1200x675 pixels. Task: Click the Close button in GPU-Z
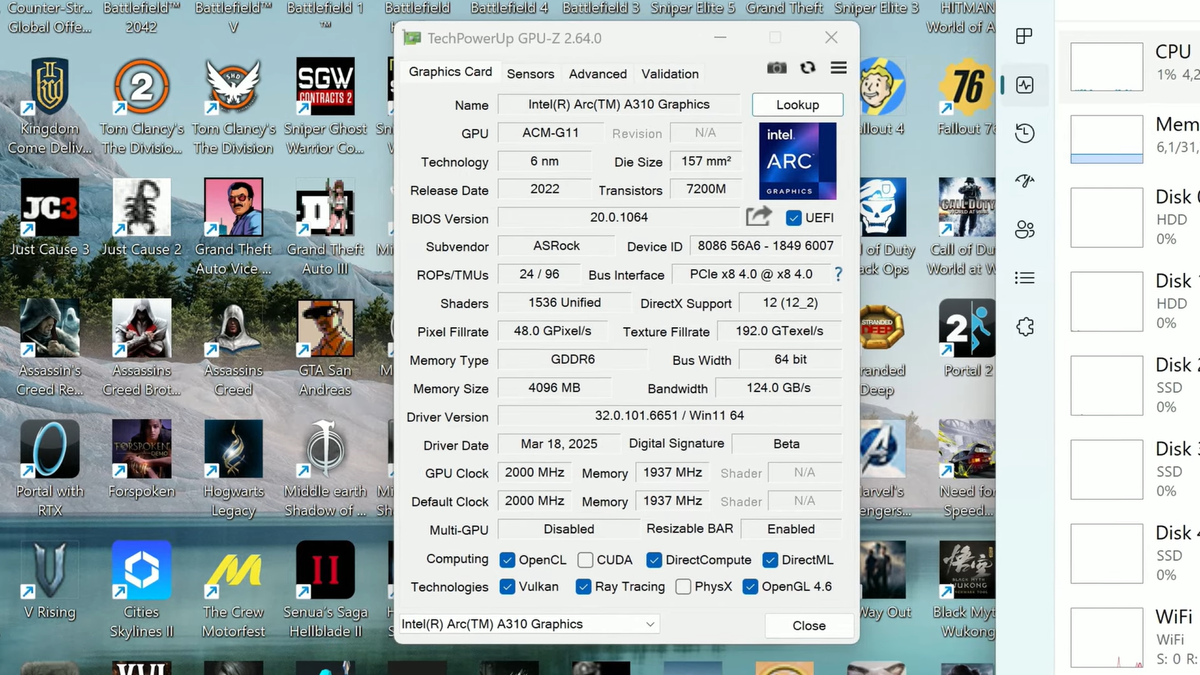[x=809, y=626]
